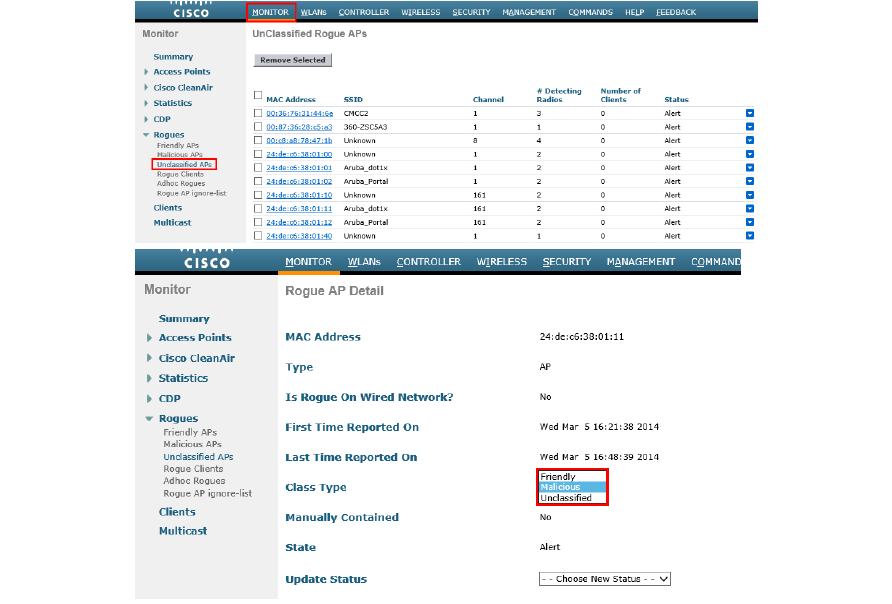Open blue arrow icon for MAC 24:de:c6:38:01:02
The image size is (892, 604).
tap(750, 181)
